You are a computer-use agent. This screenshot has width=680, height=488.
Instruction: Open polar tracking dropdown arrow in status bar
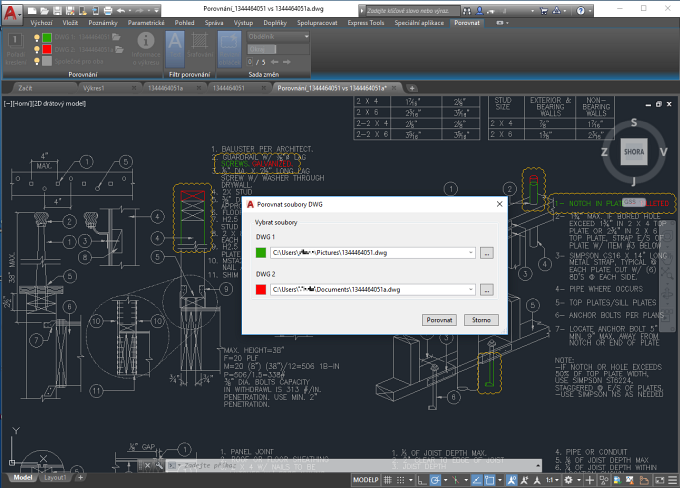(x=445, y=480)
